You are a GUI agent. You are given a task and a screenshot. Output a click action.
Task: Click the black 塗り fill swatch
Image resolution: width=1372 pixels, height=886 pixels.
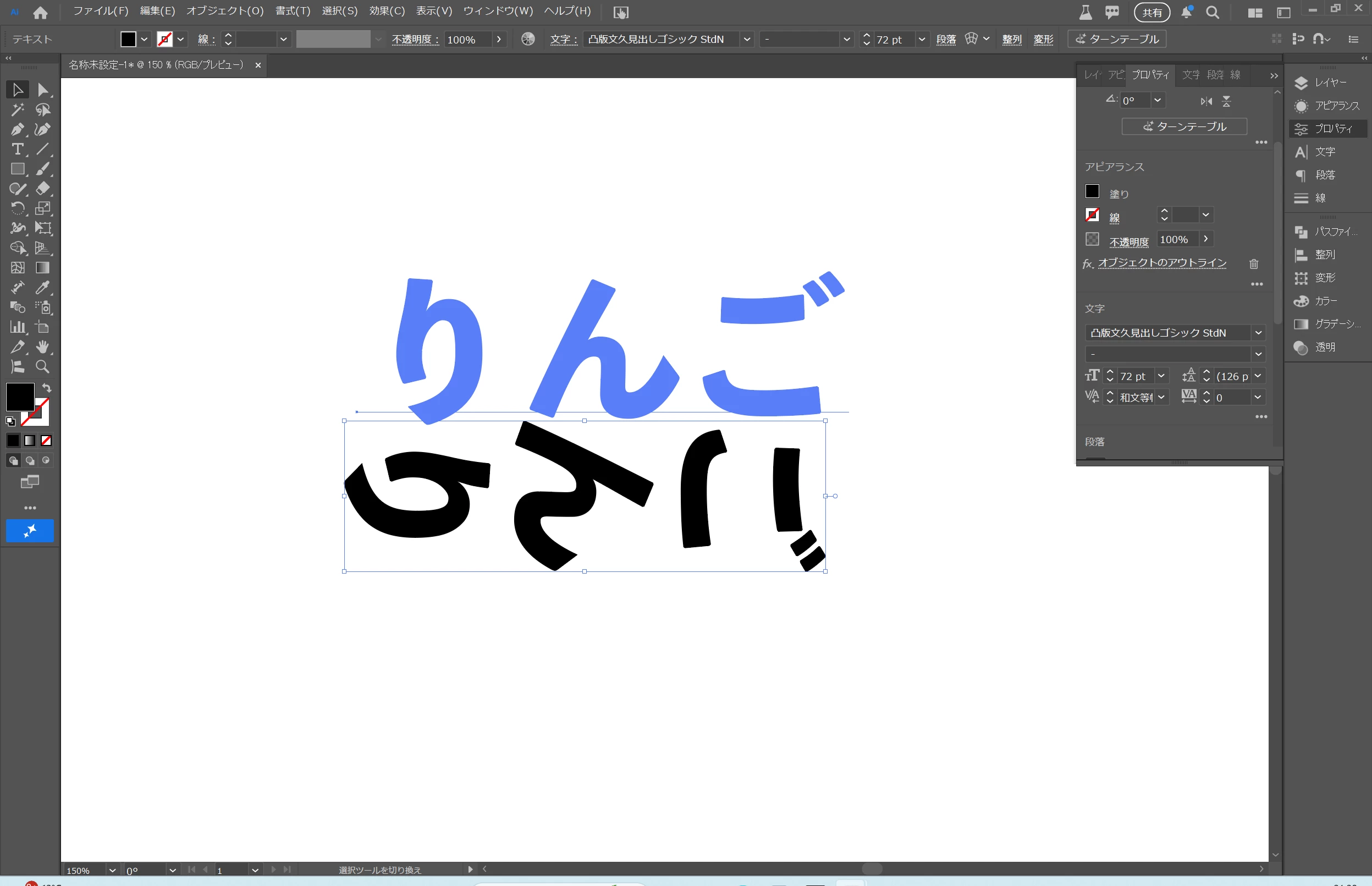[x=1092, y=191]
